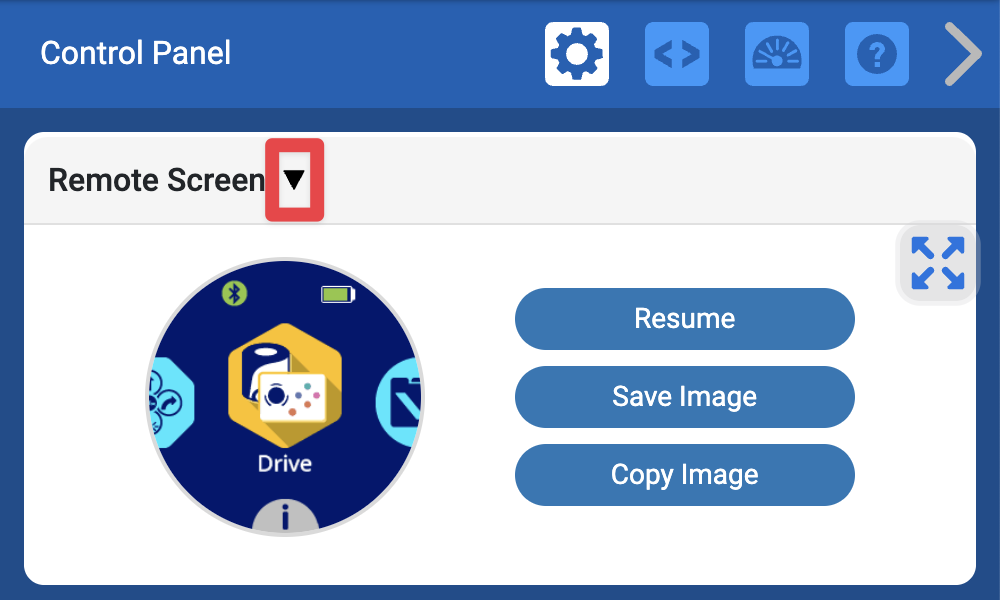This screenshot has height=600, width=1000.
Task: Select the folder icon on right edge
Action: point(400,402)
